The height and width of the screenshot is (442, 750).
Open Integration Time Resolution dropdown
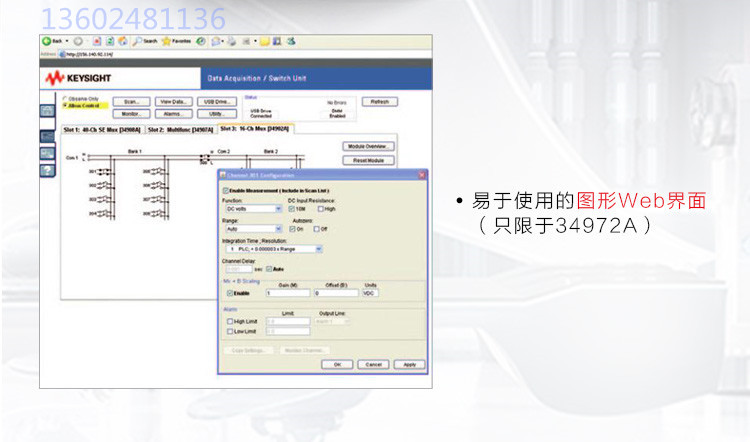[274, 249]
